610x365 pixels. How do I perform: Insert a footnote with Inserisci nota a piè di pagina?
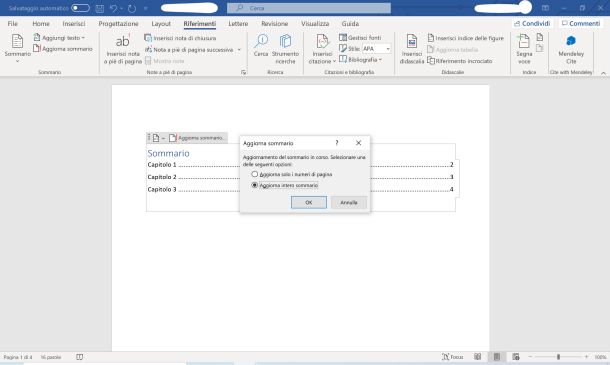[123, 49]
